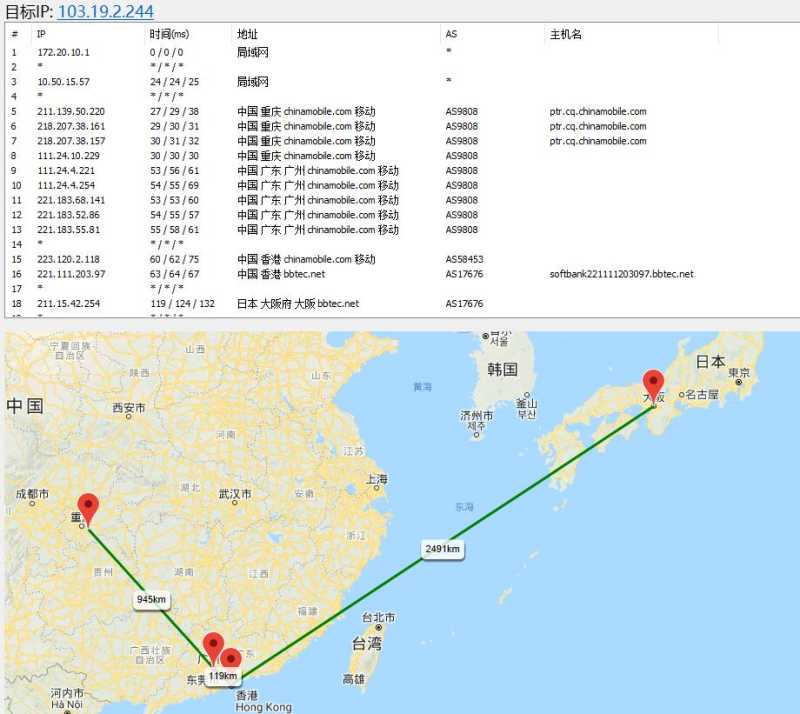Open the target IP link 103.19.2.244
Screen dimensions: 800x714
(106, 11)
